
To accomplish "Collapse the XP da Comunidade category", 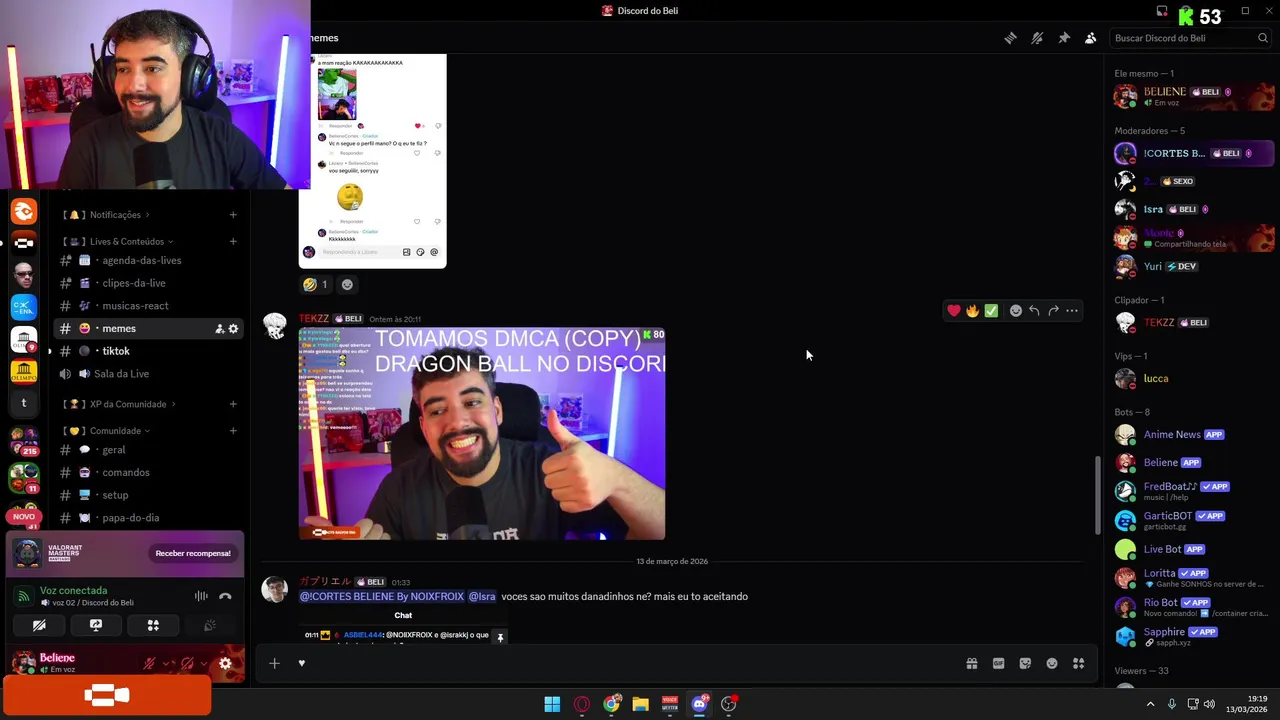I will 121,404.
